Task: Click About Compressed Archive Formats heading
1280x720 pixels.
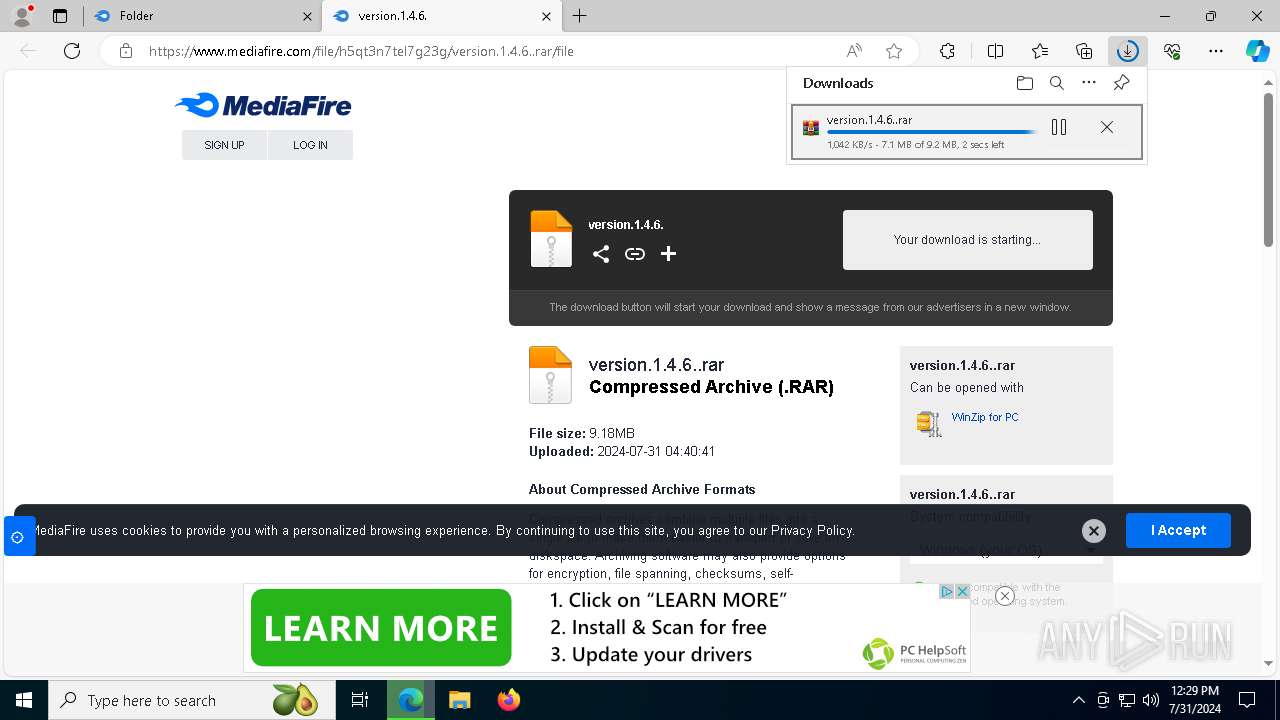Action: (x=642, y=489)
